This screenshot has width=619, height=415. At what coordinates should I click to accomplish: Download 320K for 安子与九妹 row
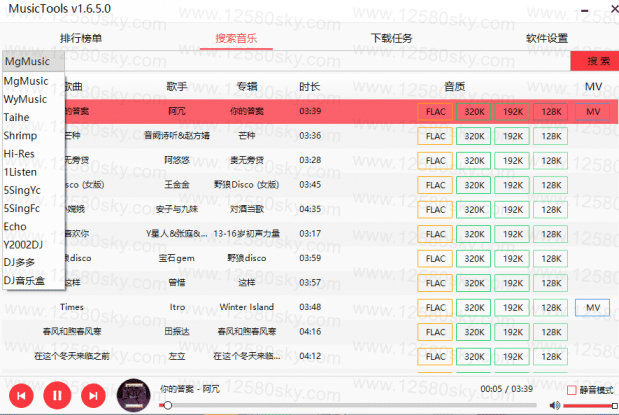click(473, 210)
